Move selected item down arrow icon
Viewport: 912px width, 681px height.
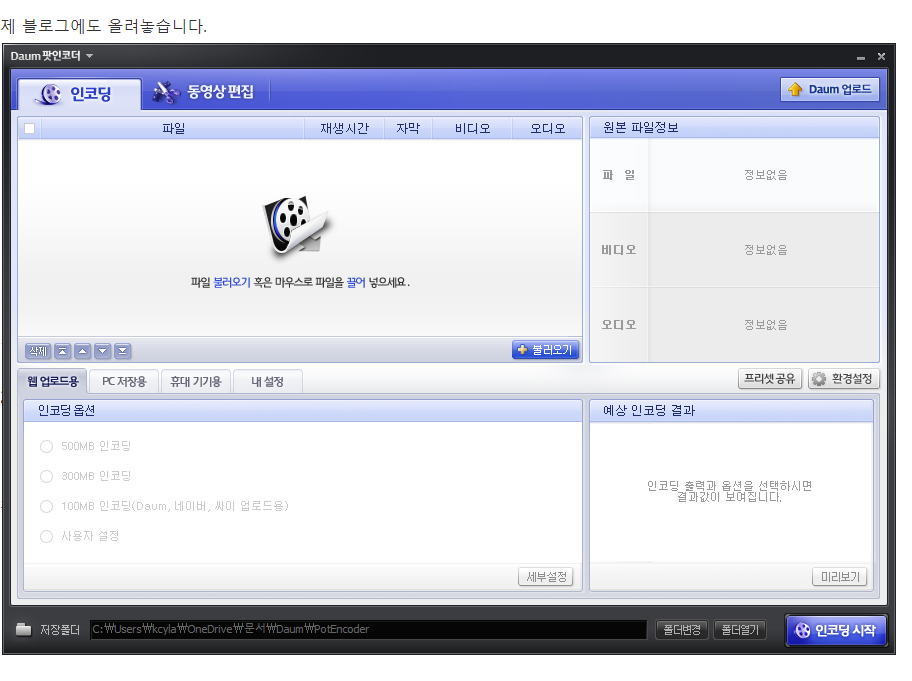click(x=102, y=351)
